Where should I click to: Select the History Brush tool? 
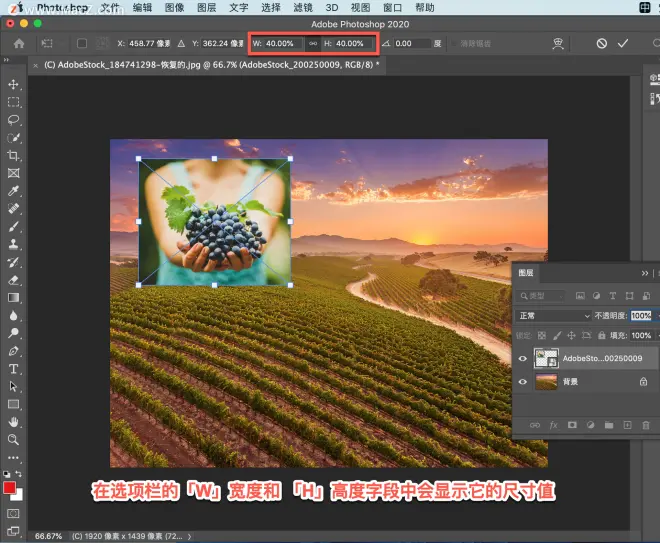13,262
